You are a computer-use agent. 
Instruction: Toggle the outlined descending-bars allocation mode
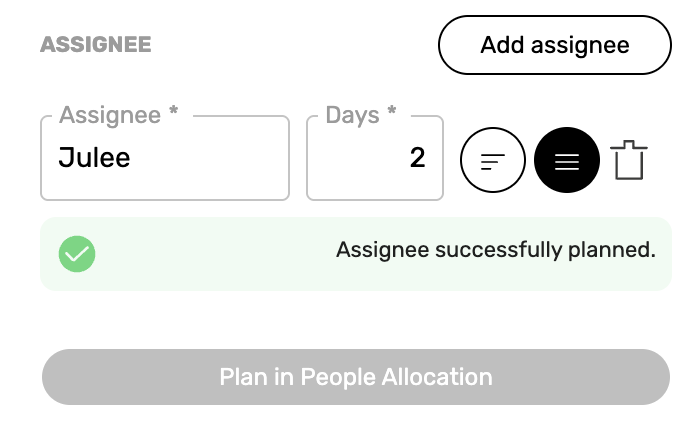click(492, 160)
